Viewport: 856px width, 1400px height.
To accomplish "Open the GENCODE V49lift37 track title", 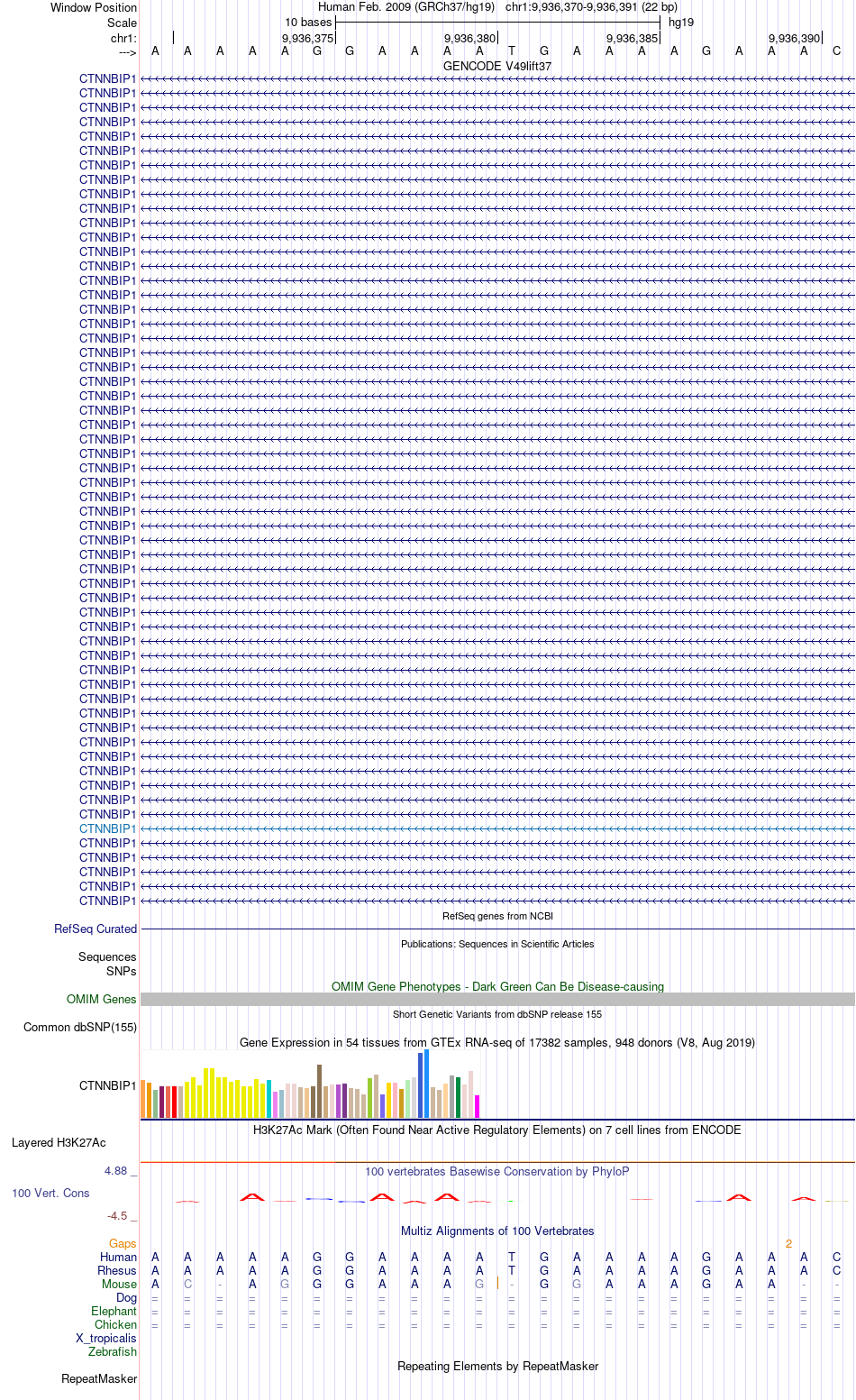I will [497, 66].
